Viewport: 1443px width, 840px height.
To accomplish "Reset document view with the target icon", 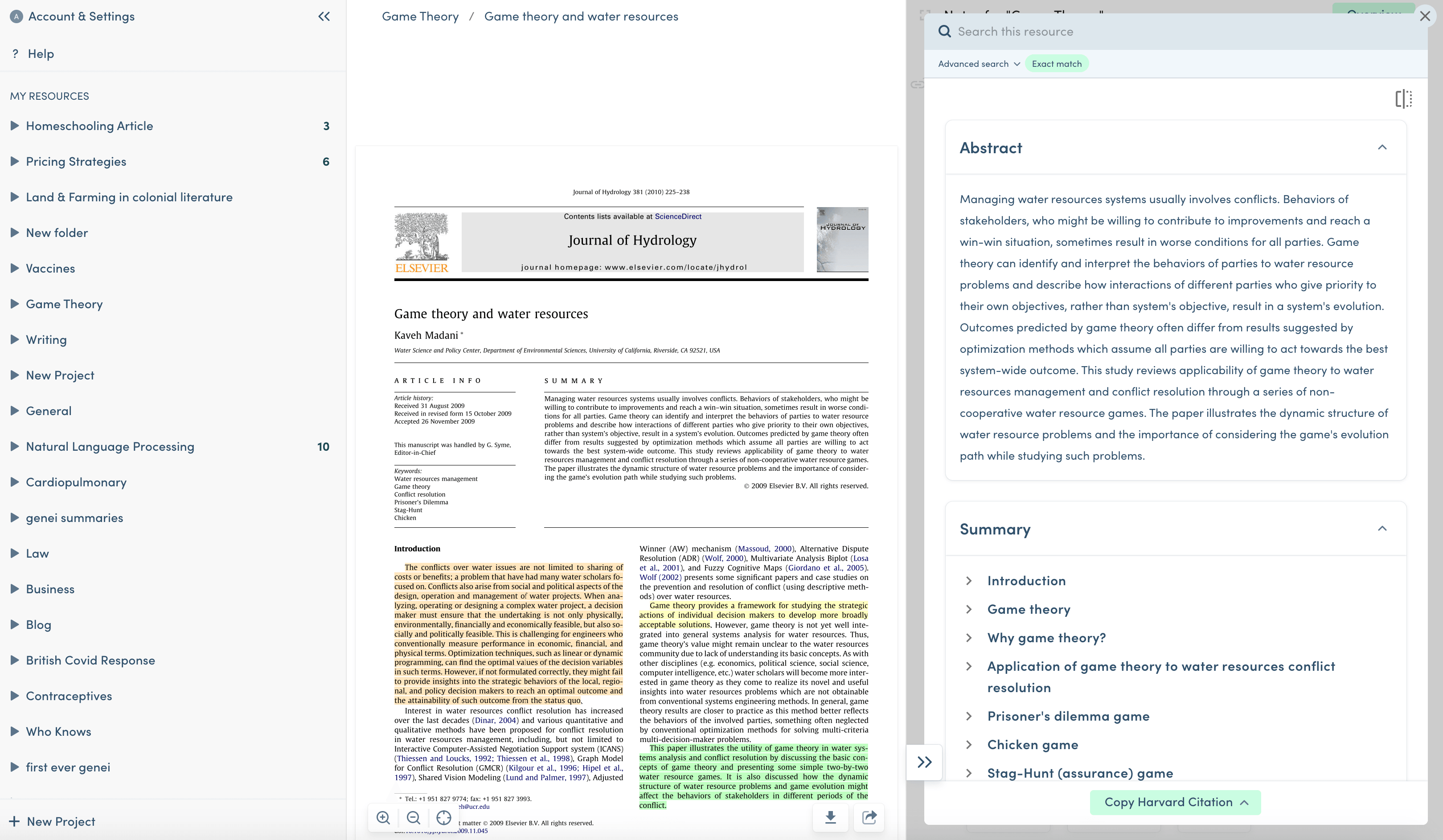I will click(444, 818).
